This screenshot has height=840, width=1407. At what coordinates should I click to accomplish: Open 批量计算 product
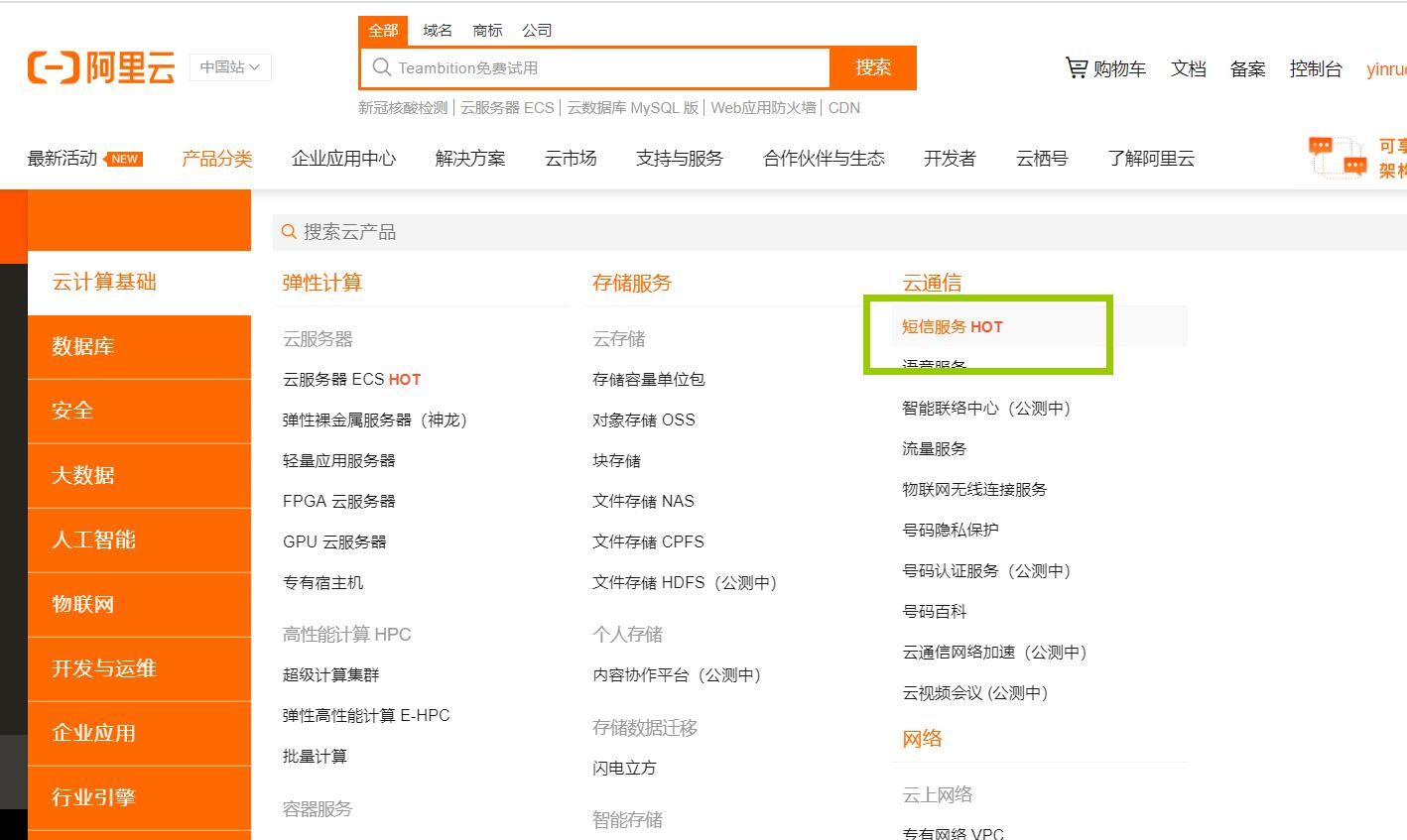click(x=315, y=756)
